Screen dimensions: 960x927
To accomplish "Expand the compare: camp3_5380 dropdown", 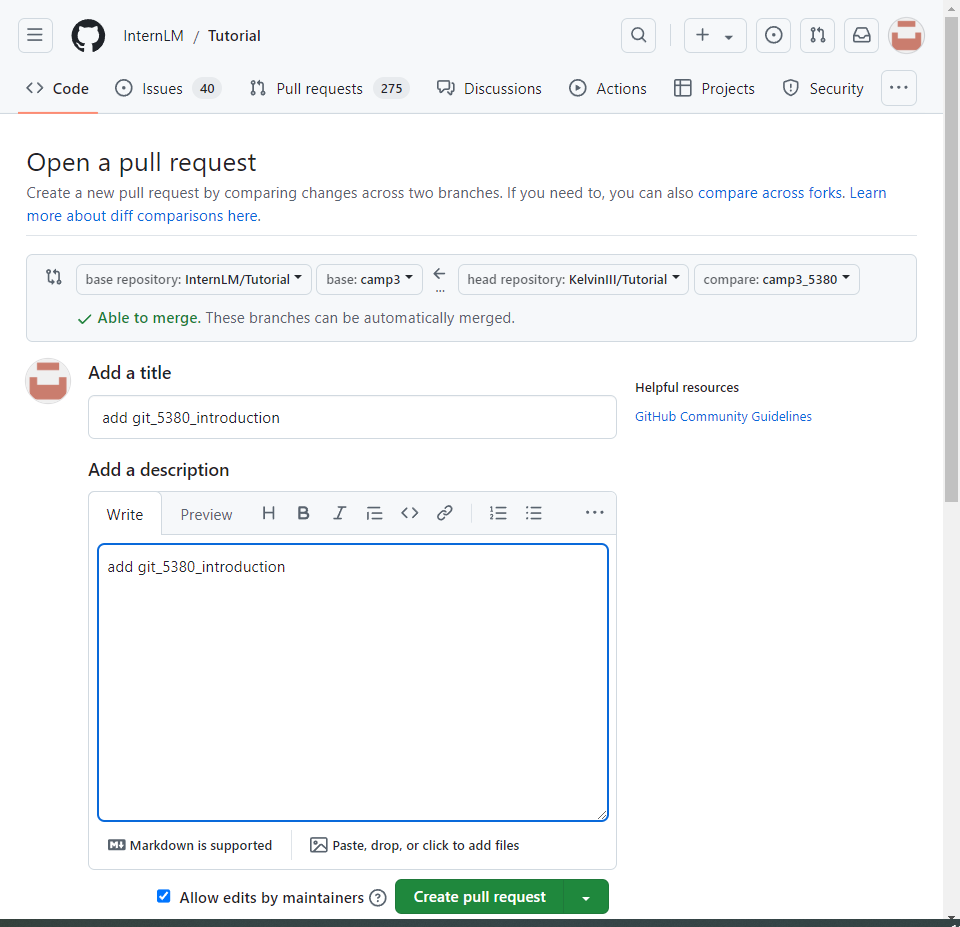I will tap(776, 279).
